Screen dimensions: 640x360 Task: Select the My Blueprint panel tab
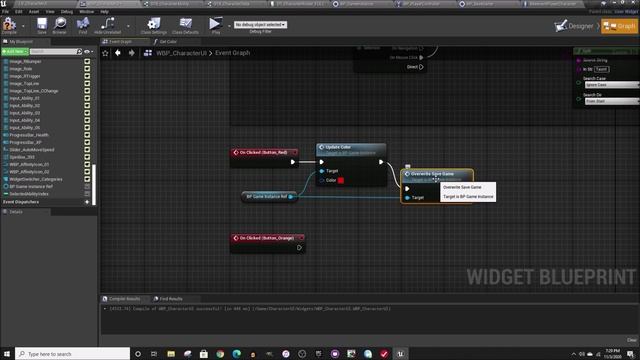coord(21,42)
